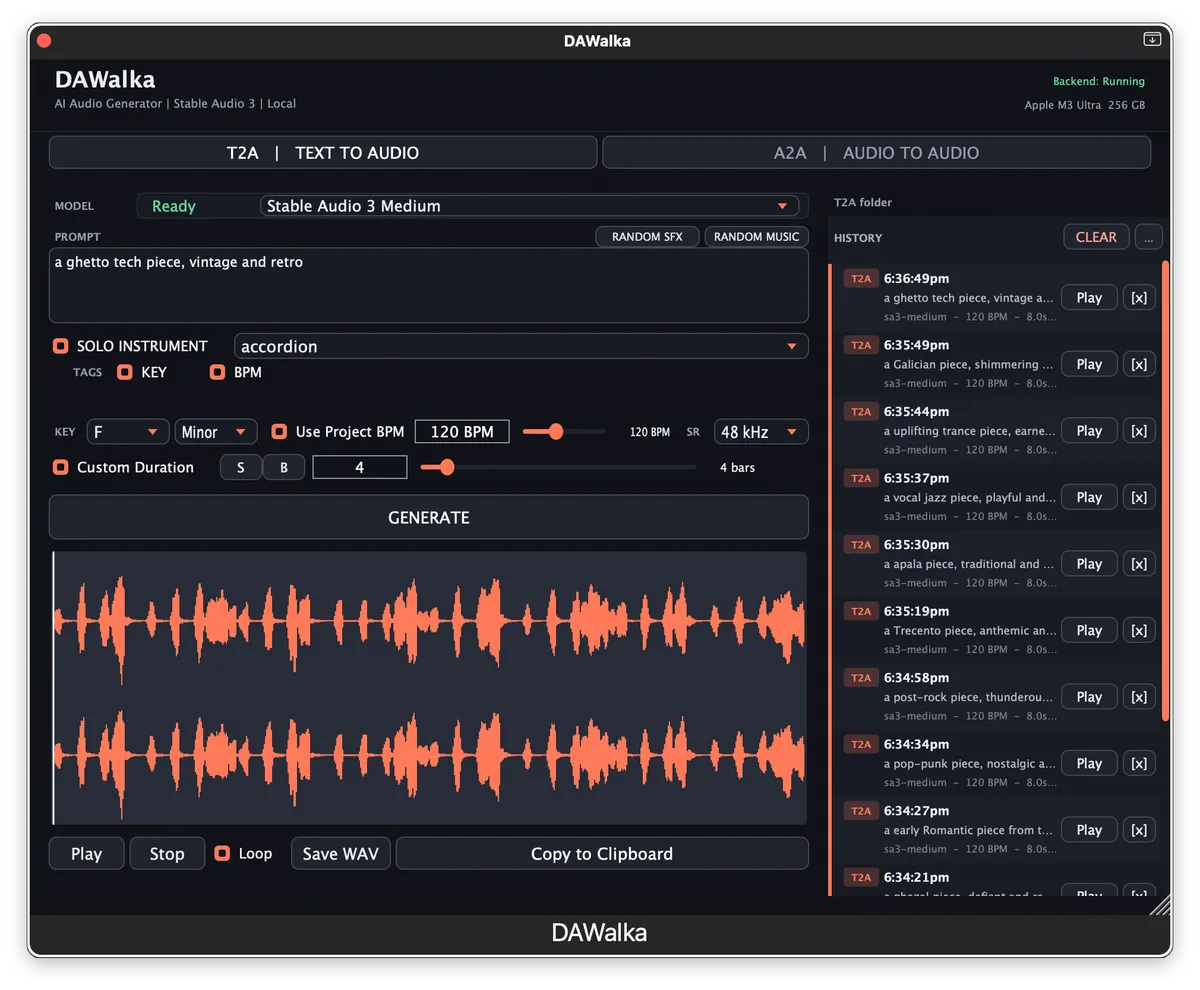The width and height of the screenshot is (1200, 990).
Task: Open the Stable Audio 3 Medium model dropdown
Action: tap(530, 206)
